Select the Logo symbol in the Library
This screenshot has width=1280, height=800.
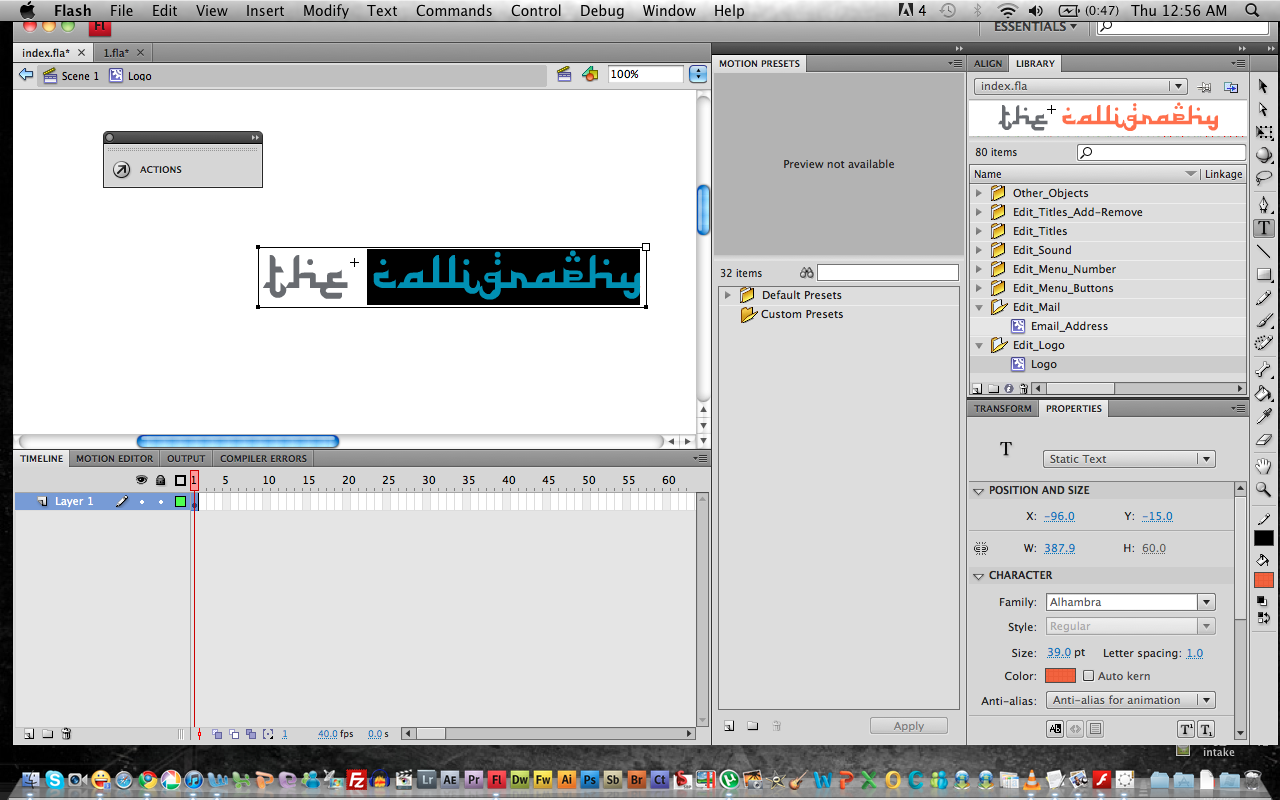[x=1043, y=364]
